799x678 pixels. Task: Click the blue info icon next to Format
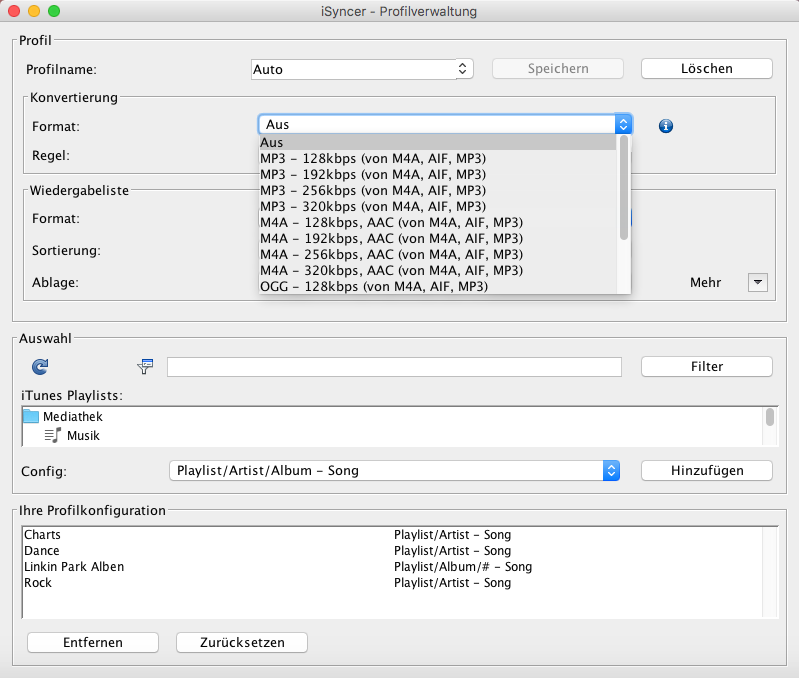click(x=665, y=126)
